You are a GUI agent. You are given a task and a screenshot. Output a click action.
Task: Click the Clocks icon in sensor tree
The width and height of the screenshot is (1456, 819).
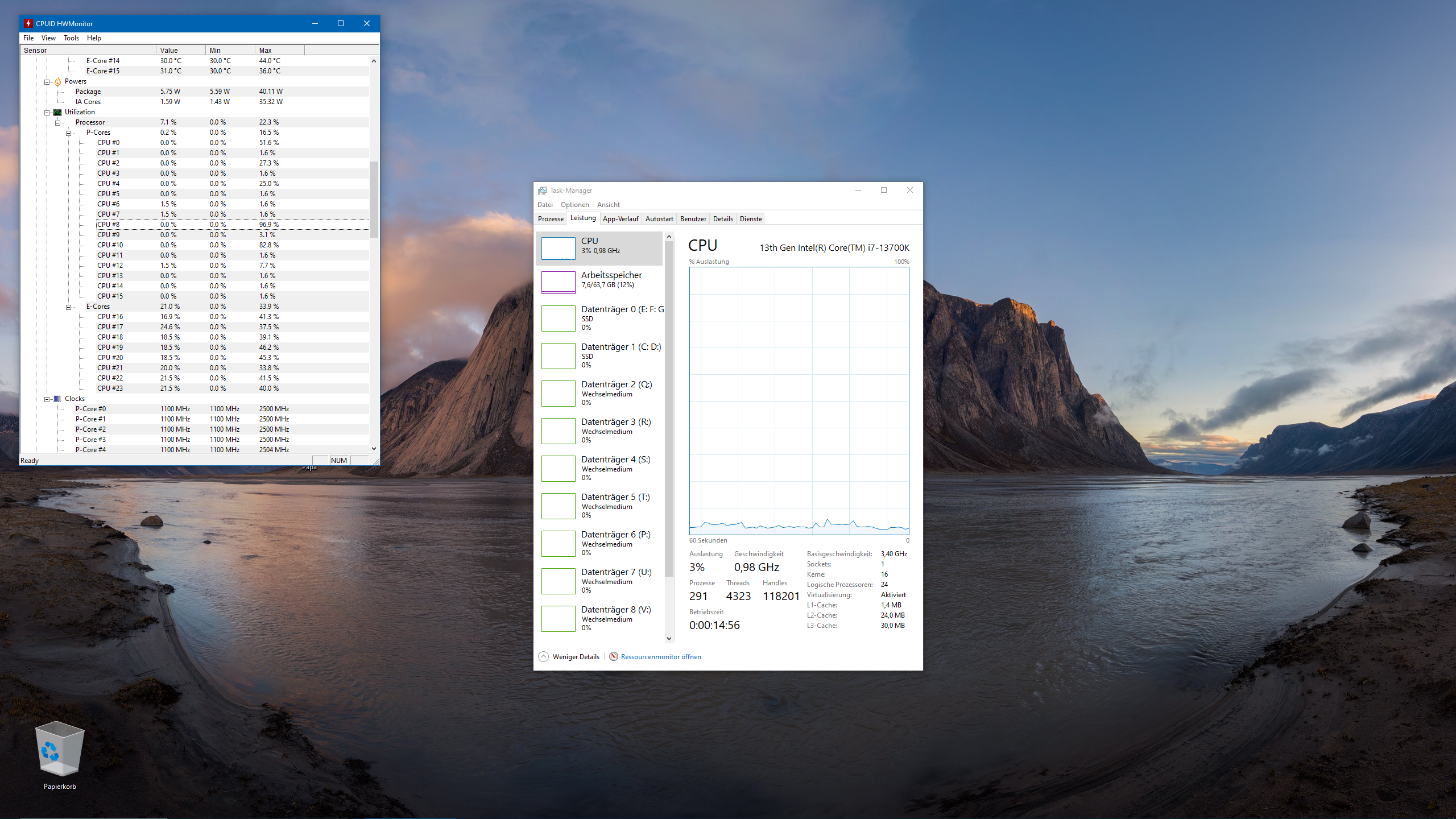[x=57, y=399]
